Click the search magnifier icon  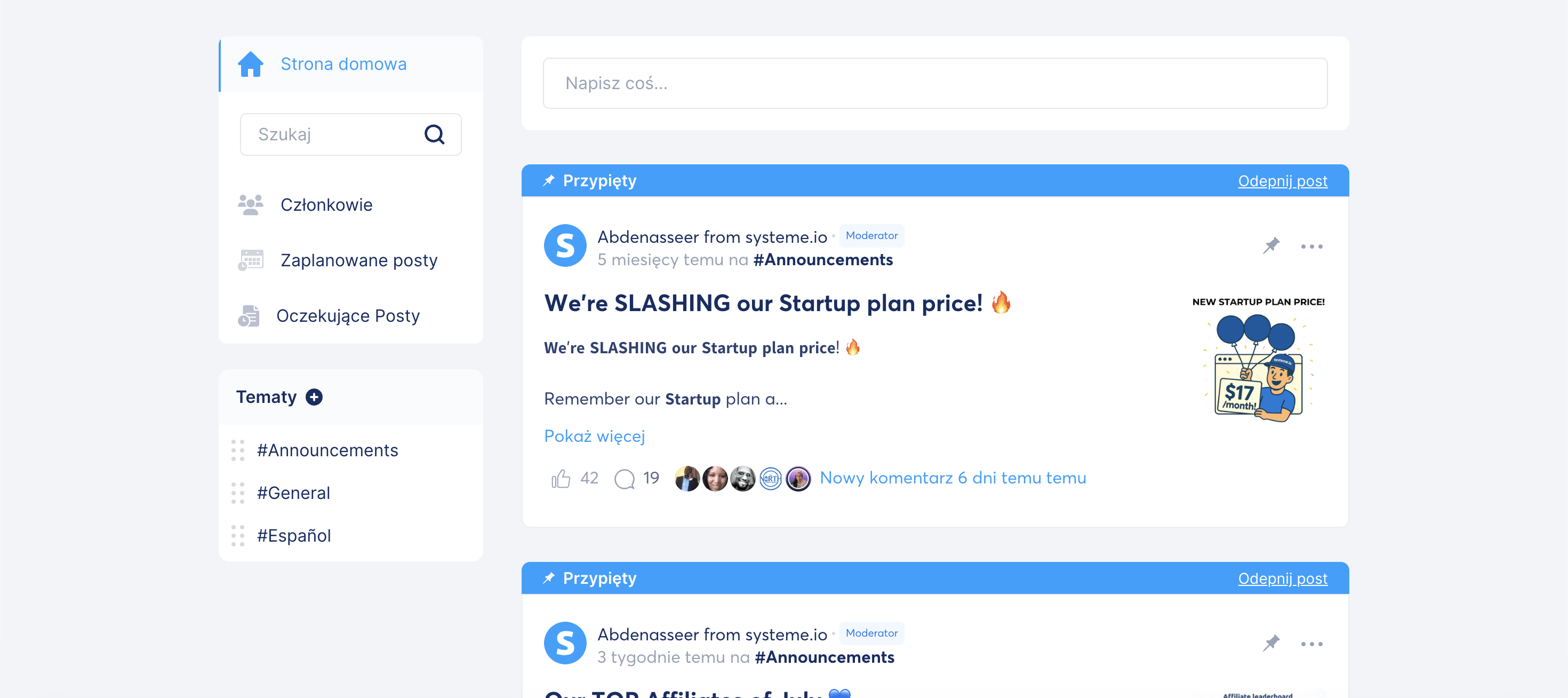(434, 134)
